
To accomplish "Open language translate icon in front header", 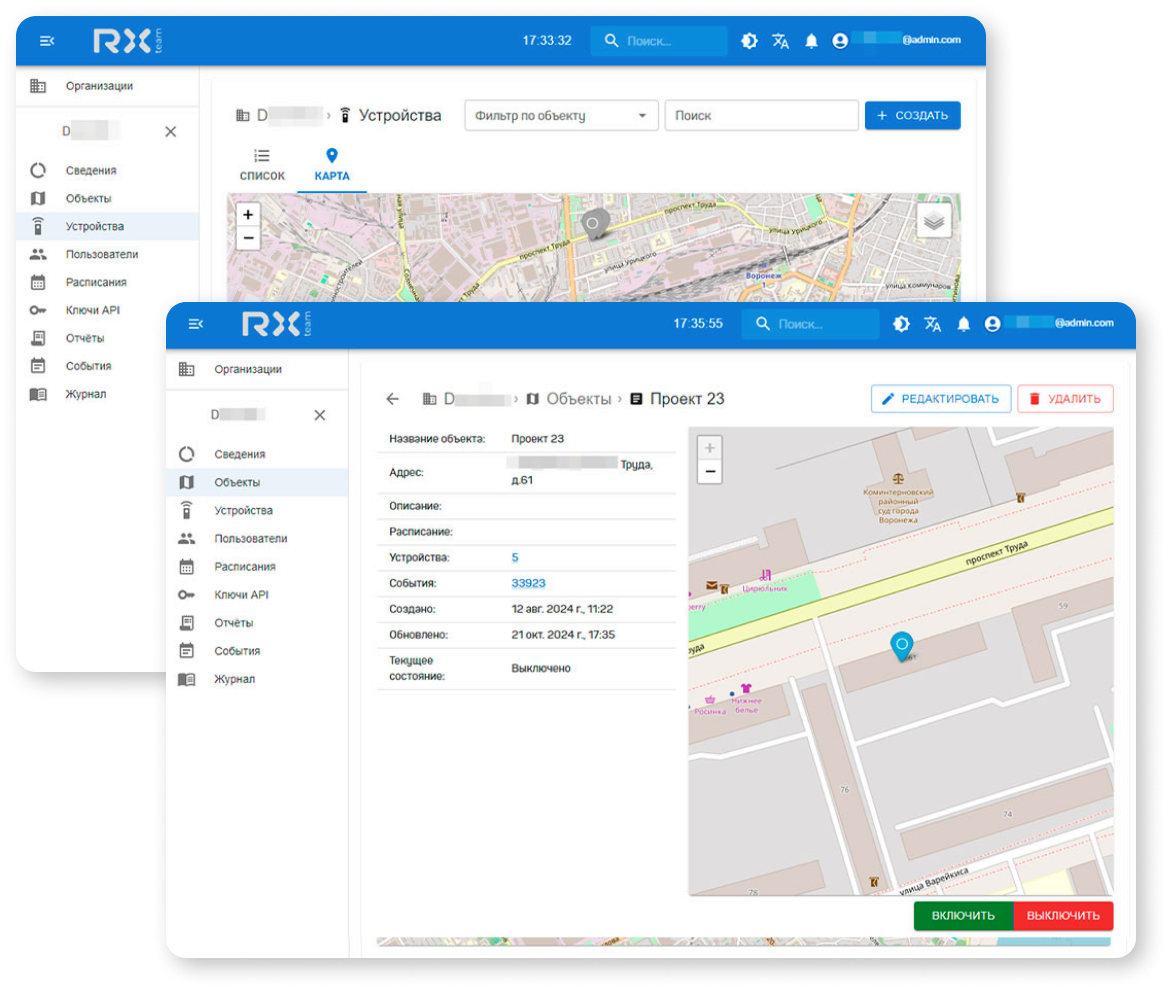I will 932,324.
